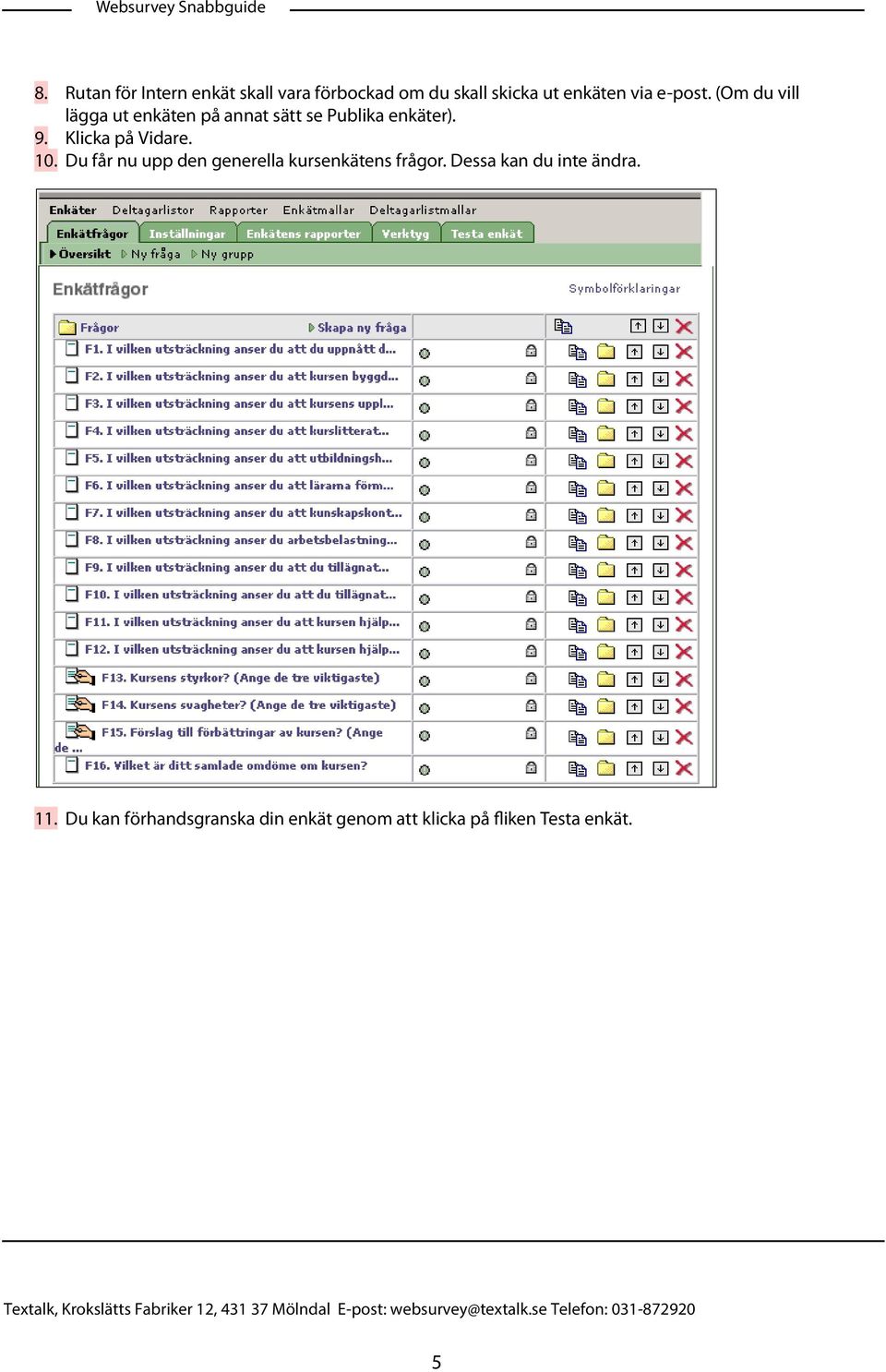Image resolution: width=886 pixels, height=1372 pixels.
Task: Move question F9 up in the list
Action: pyautogui.click(x=635, y=571)
